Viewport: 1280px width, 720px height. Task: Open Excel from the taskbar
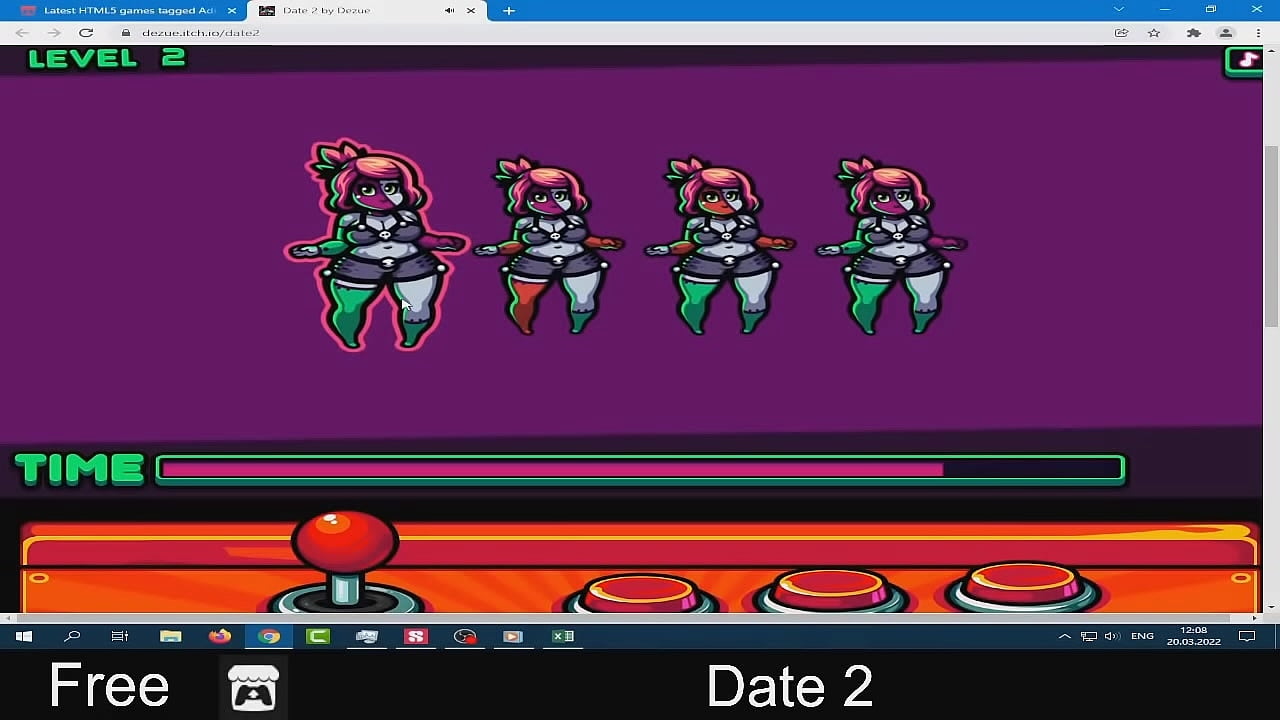(562, 636)
